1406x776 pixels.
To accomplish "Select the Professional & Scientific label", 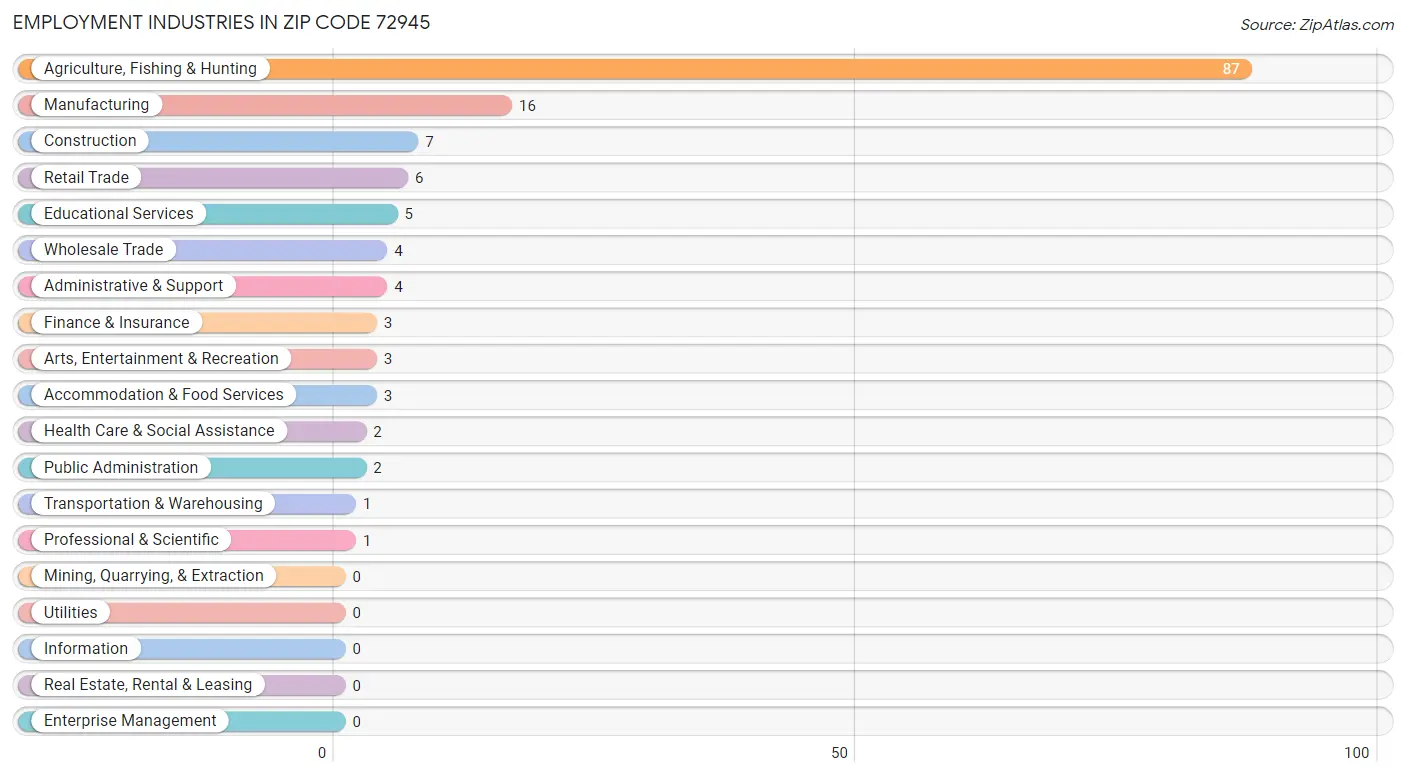I will pos(131,540).
